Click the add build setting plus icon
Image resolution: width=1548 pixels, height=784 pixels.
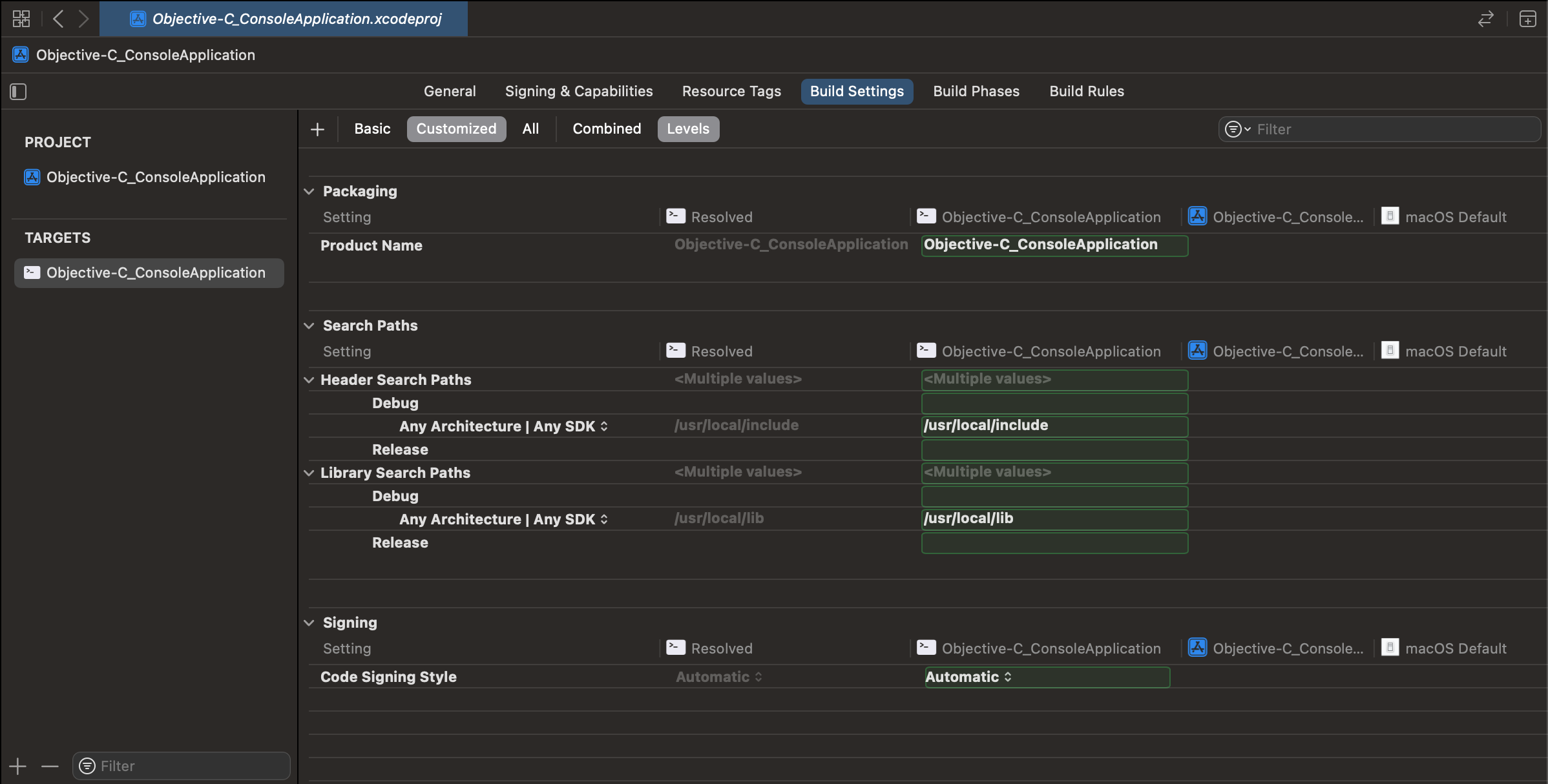pyautogui.click(x=317, y=129)
